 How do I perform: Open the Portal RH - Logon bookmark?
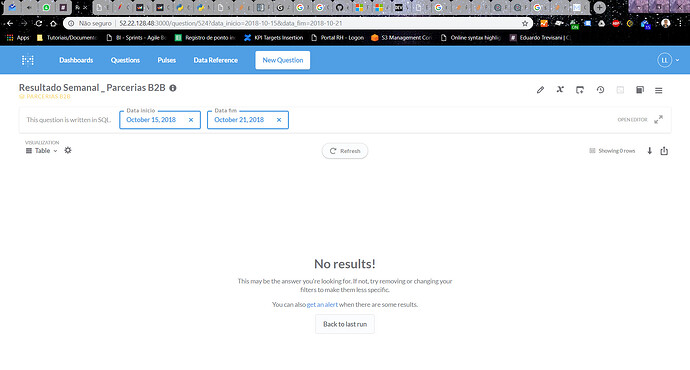(x=338, y=38)
